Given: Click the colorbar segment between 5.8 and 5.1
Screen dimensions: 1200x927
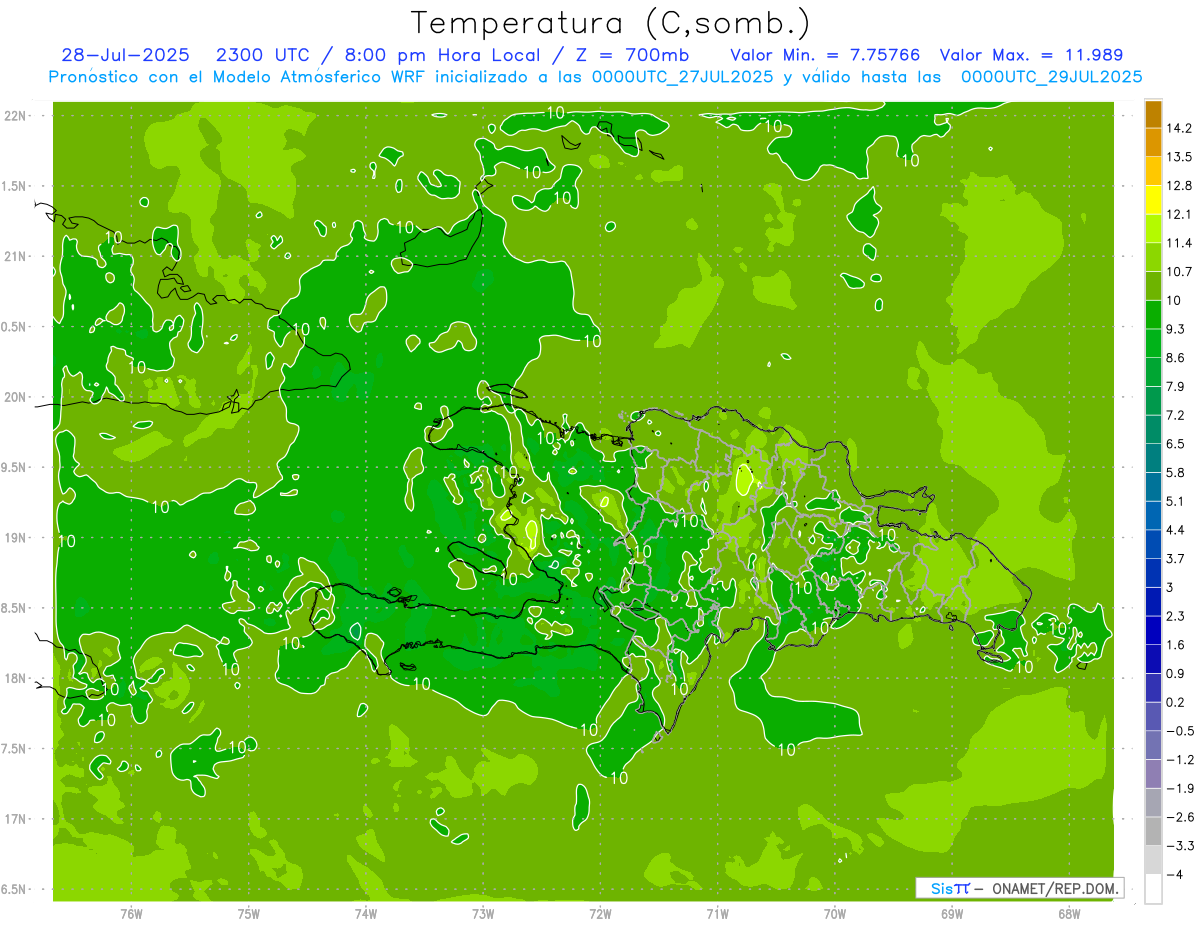Looking at the screenshot, I should (1153, 487).
